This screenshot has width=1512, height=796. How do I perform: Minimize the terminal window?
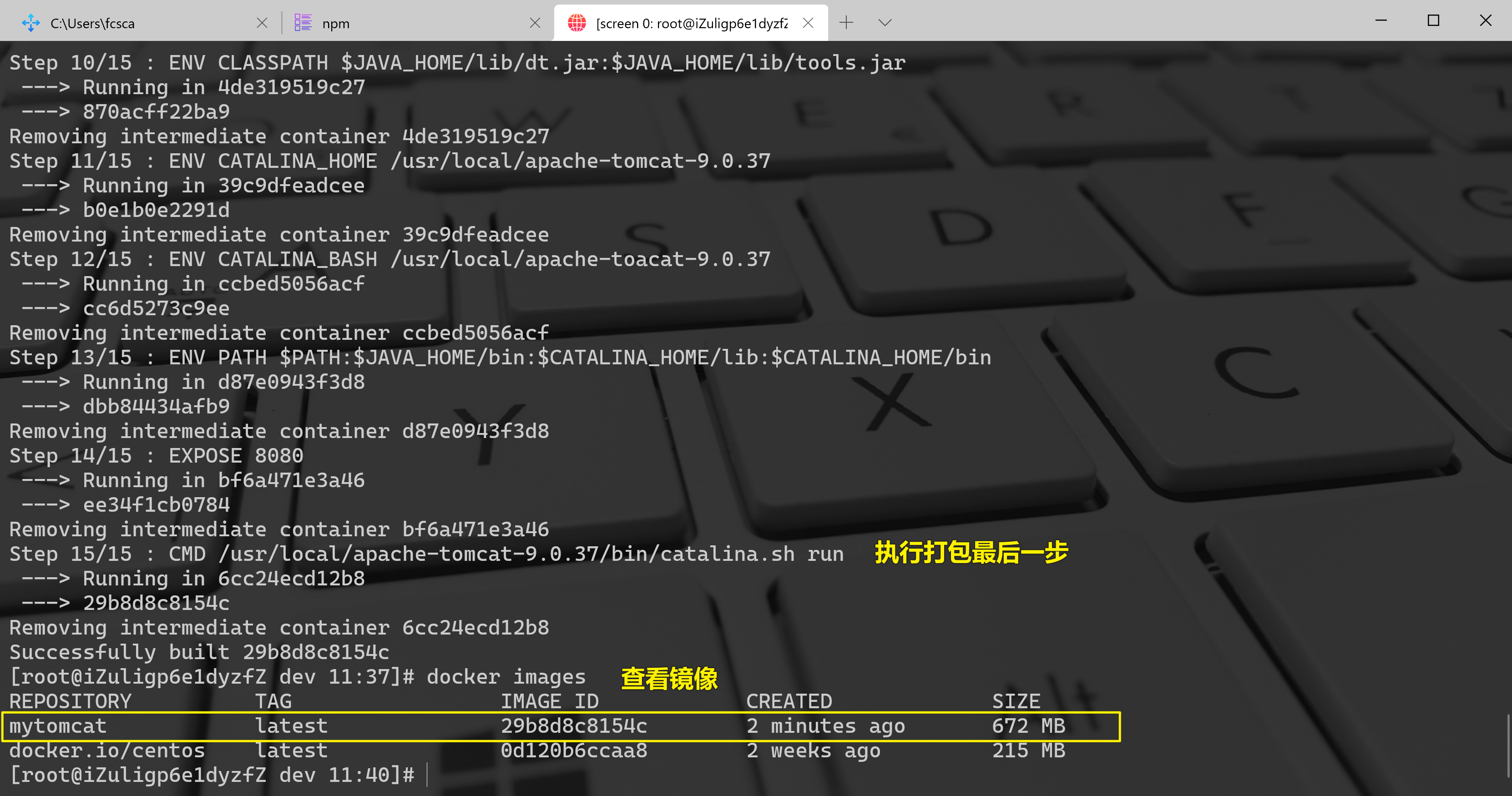[x=1381, y=20]
